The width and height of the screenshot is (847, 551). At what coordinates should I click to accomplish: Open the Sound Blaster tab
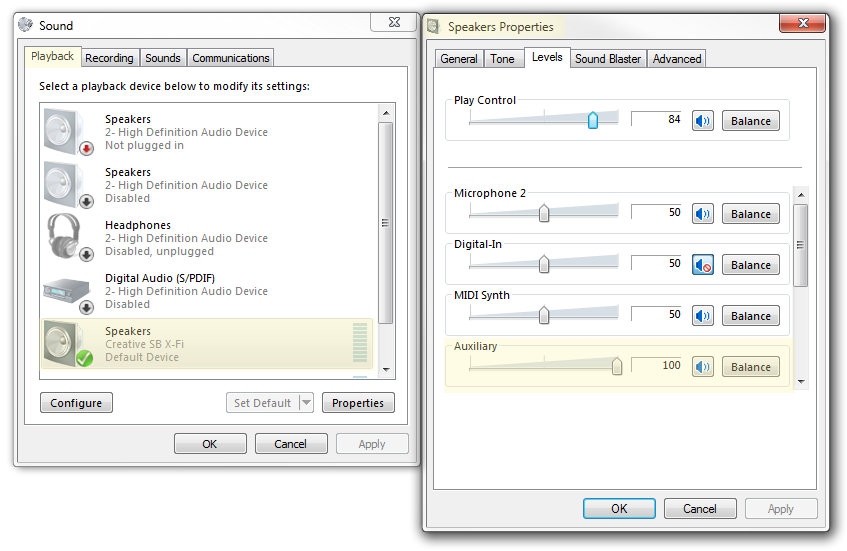(x=608, y=58)
